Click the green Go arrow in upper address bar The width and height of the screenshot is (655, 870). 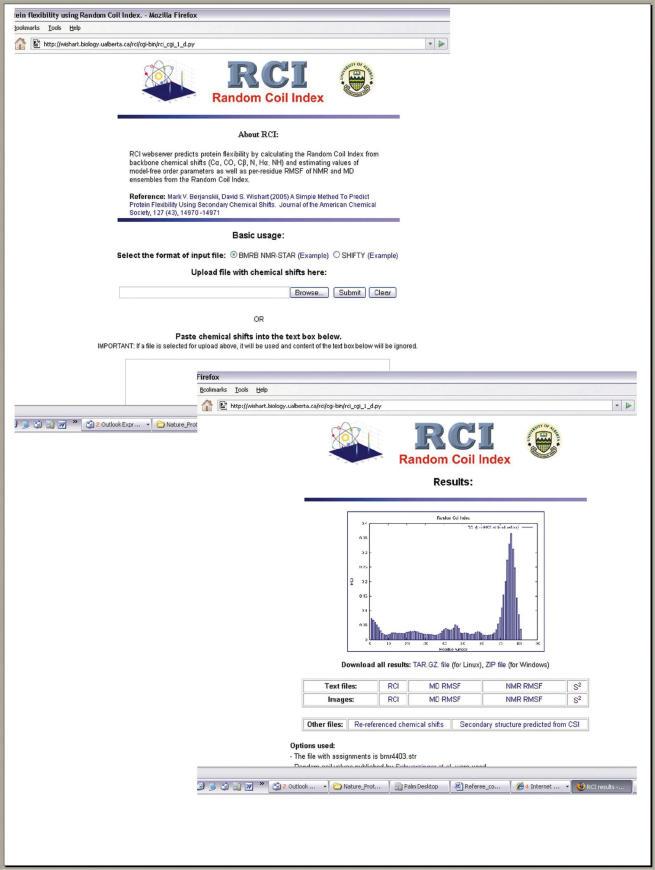tap(441, 44)
